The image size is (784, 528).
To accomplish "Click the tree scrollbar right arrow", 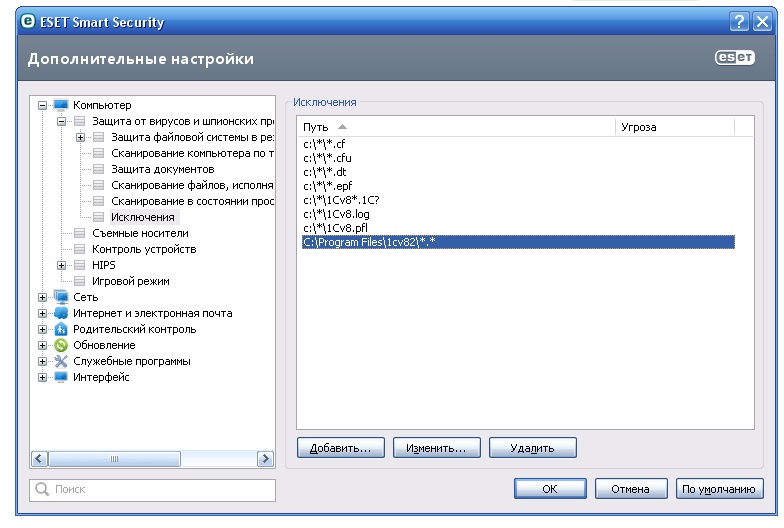I will [x=266, y=458].
